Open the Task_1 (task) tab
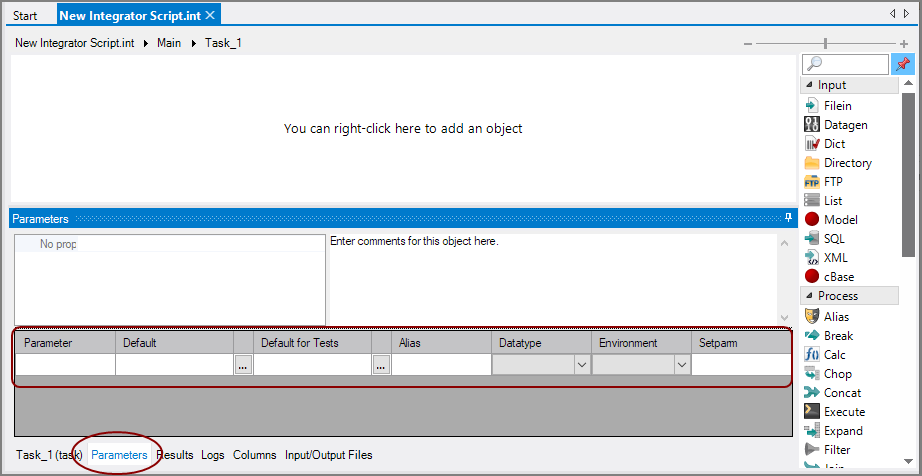This screenshot has height=476, width=922. [49, 455]
